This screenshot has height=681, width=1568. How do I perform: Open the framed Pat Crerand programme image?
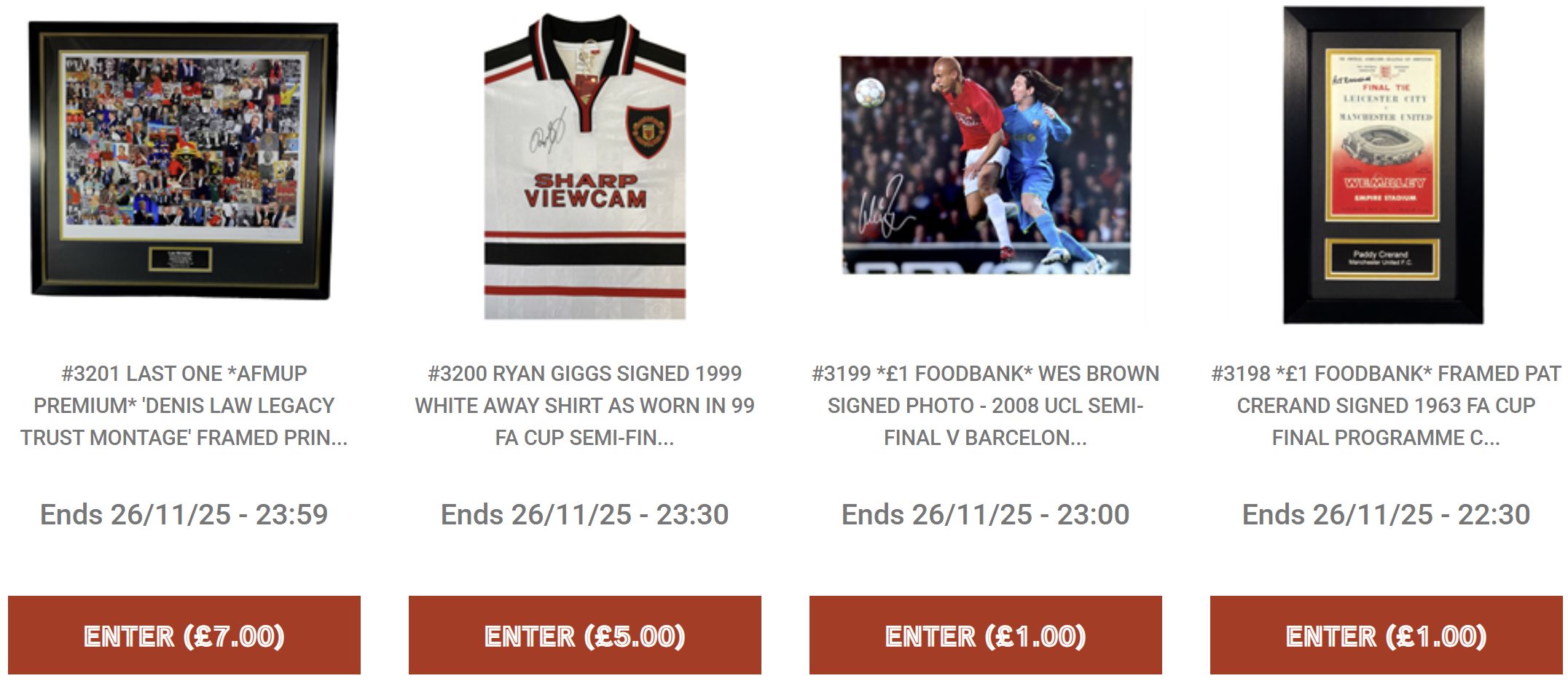(1383, 165)
